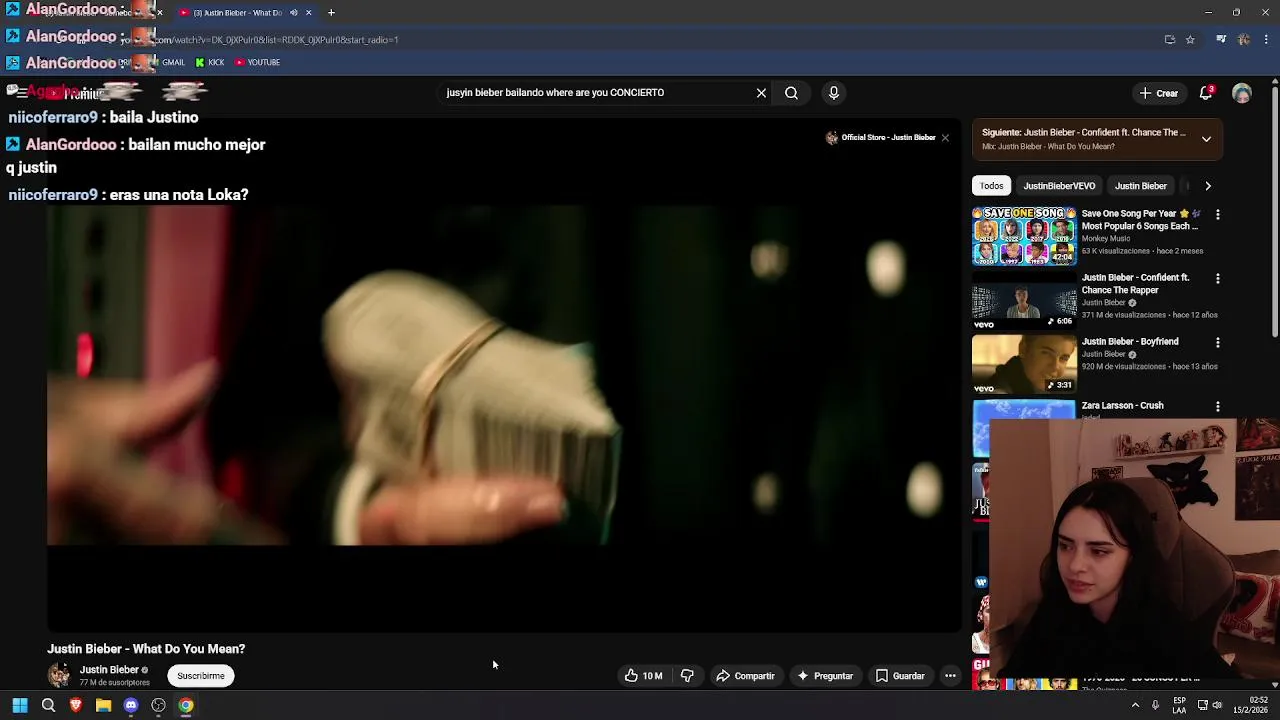Screen dimensions: 1280x720
Task: Open options for Boyfriend video
Action: (1218, 342)
